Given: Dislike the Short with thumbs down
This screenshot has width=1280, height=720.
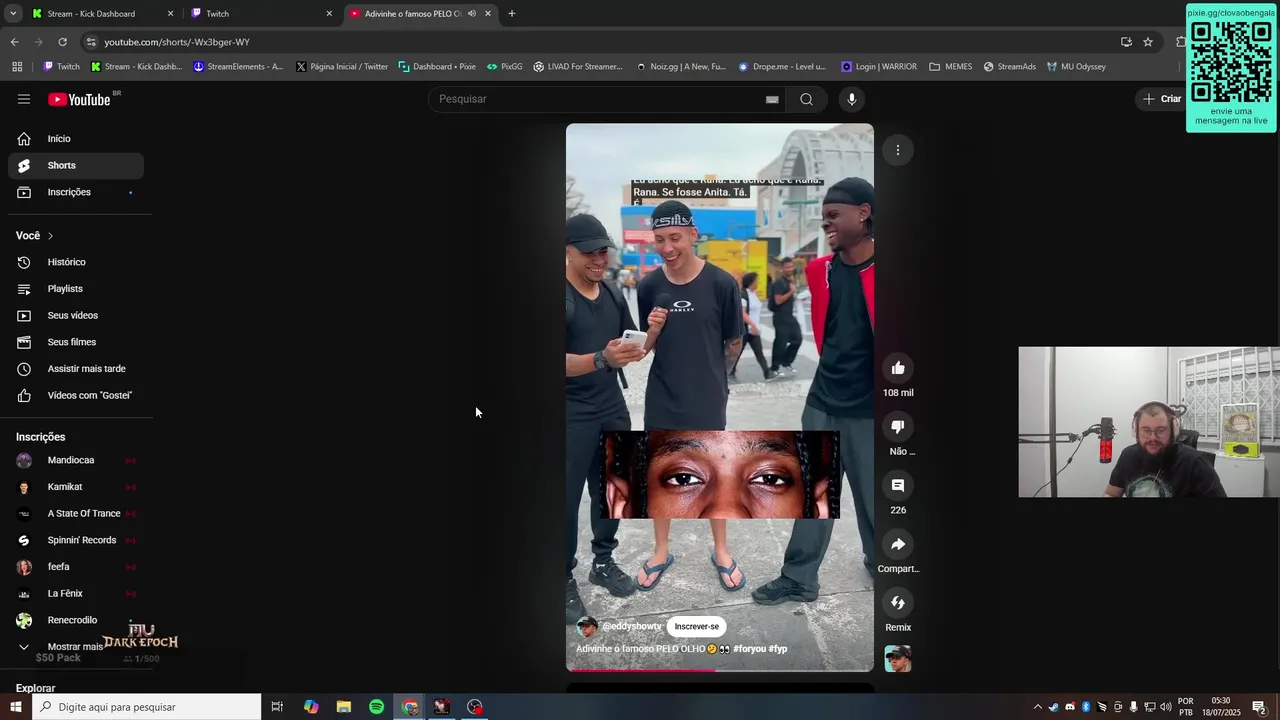Looking at the screenshot, I should 898,427.
